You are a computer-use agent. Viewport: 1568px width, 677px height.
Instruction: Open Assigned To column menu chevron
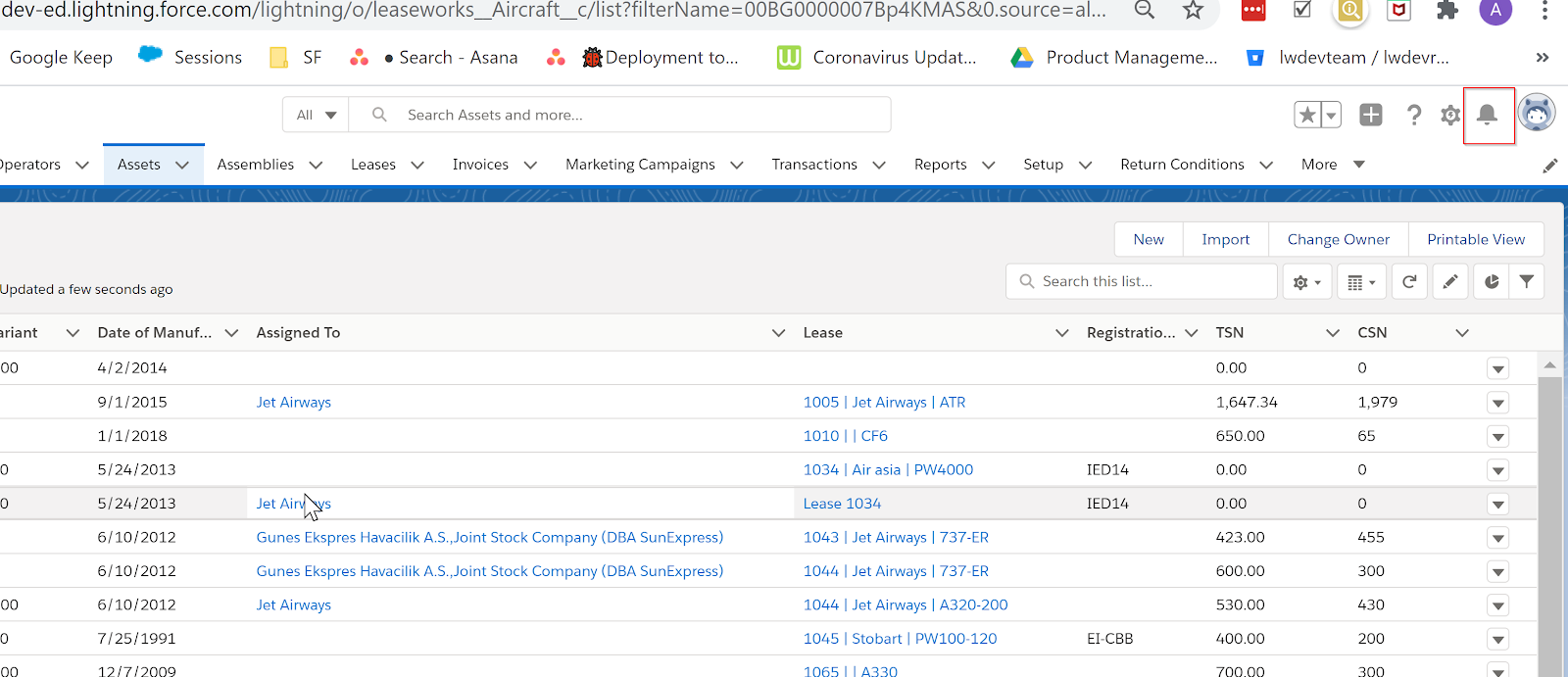779,333
